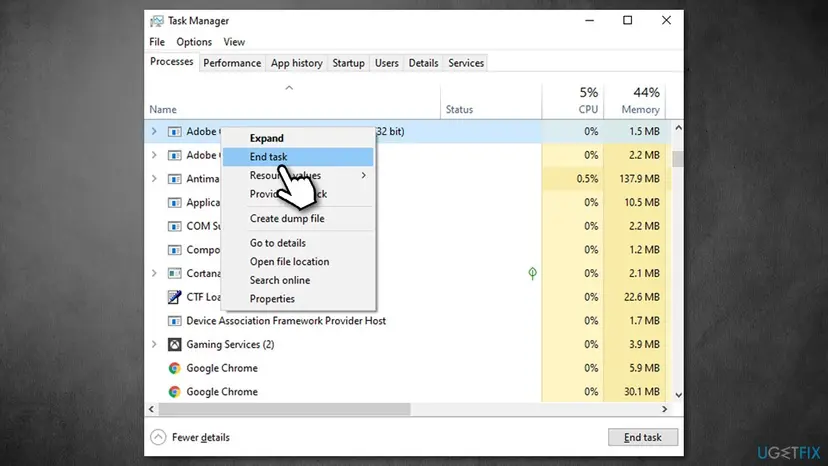This screenshot has height=466, width=828.
Task: Click the Antimalware process icon
Action: pyautogui.click(x=174, y=179)
